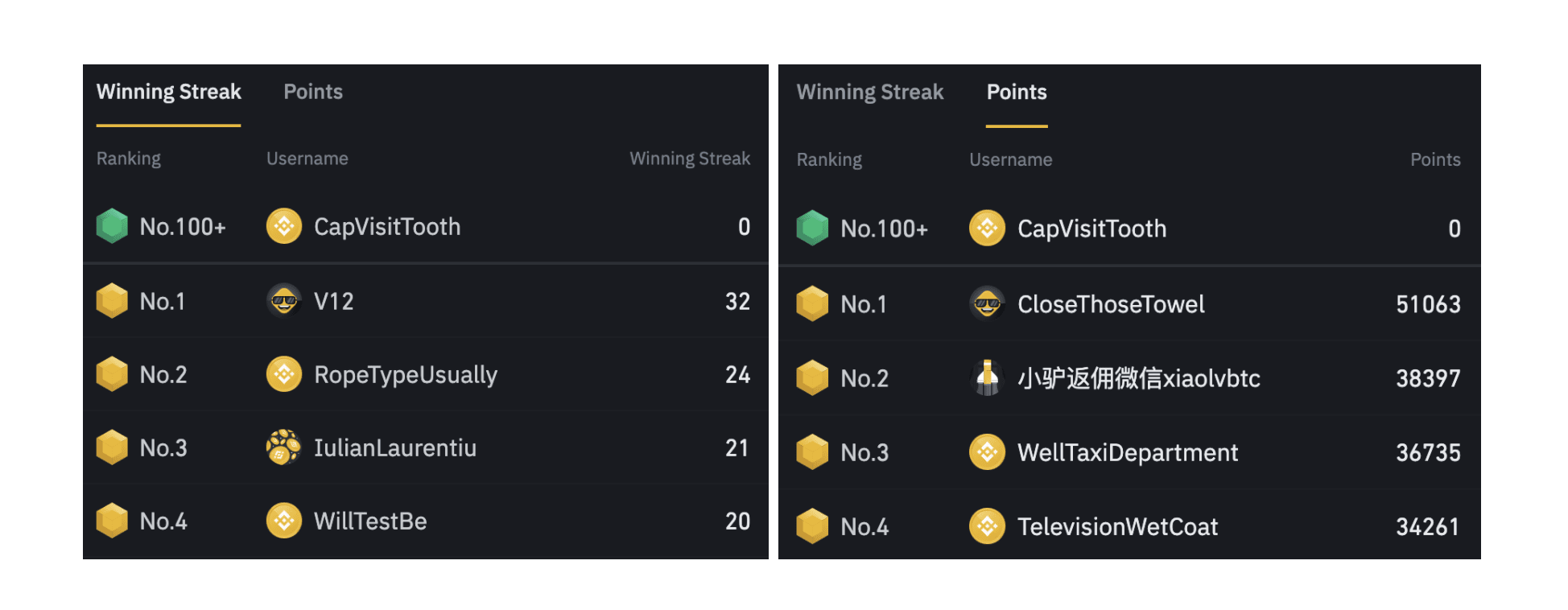The height and width of the screenshot is (610, 1568).
Task: Click V12's sunglasses avatar icon
Action: click(283, 301)
